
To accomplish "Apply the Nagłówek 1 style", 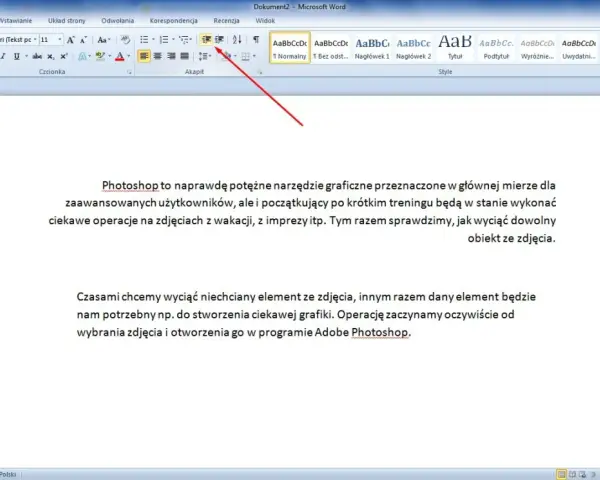I will [x=372, y=48].
